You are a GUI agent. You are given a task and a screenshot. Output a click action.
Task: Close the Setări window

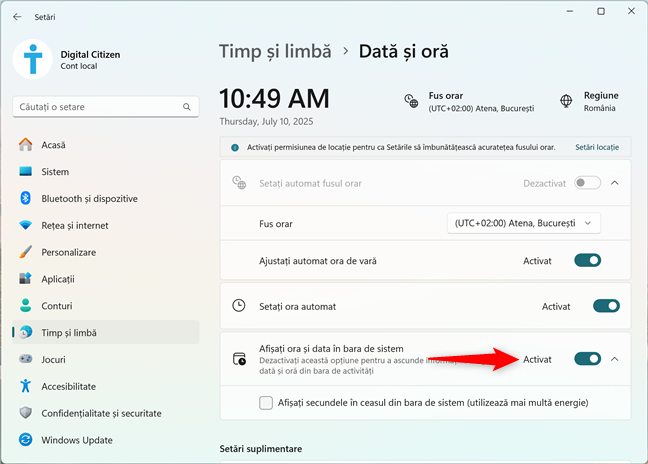(631, 12)
